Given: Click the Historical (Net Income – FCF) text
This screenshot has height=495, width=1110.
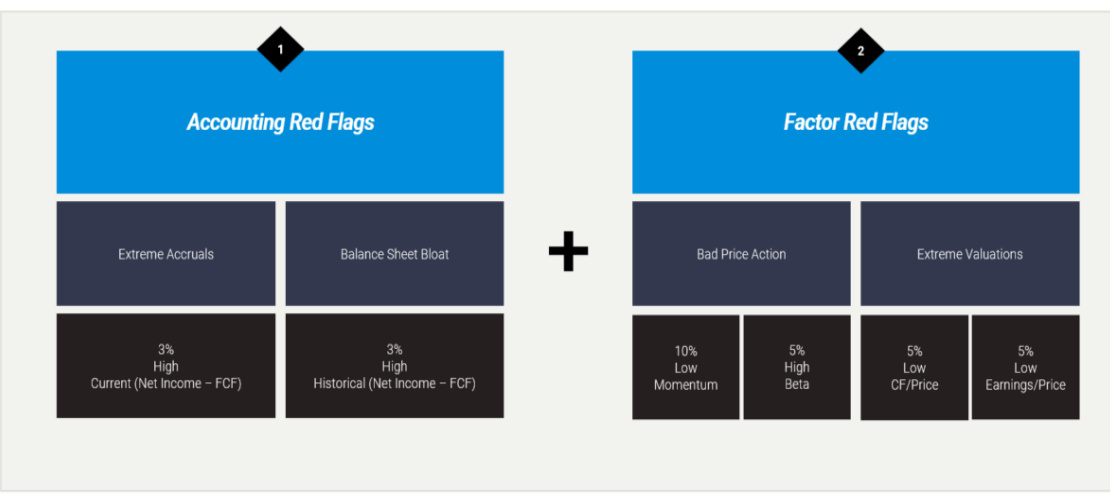Looking at the screenshot, I should point(395,383).
